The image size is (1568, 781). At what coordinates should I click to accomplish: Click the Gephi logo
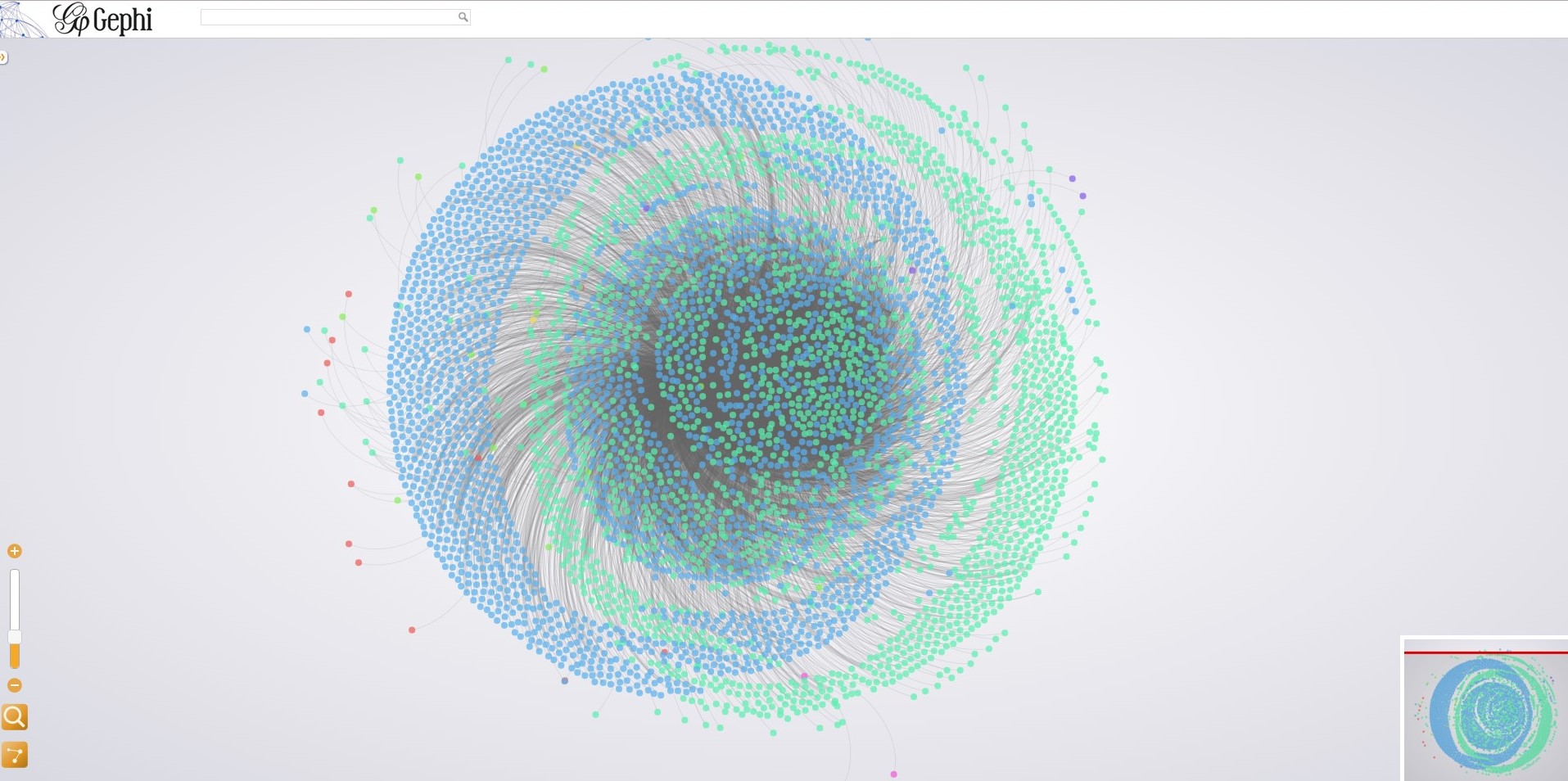103,20
